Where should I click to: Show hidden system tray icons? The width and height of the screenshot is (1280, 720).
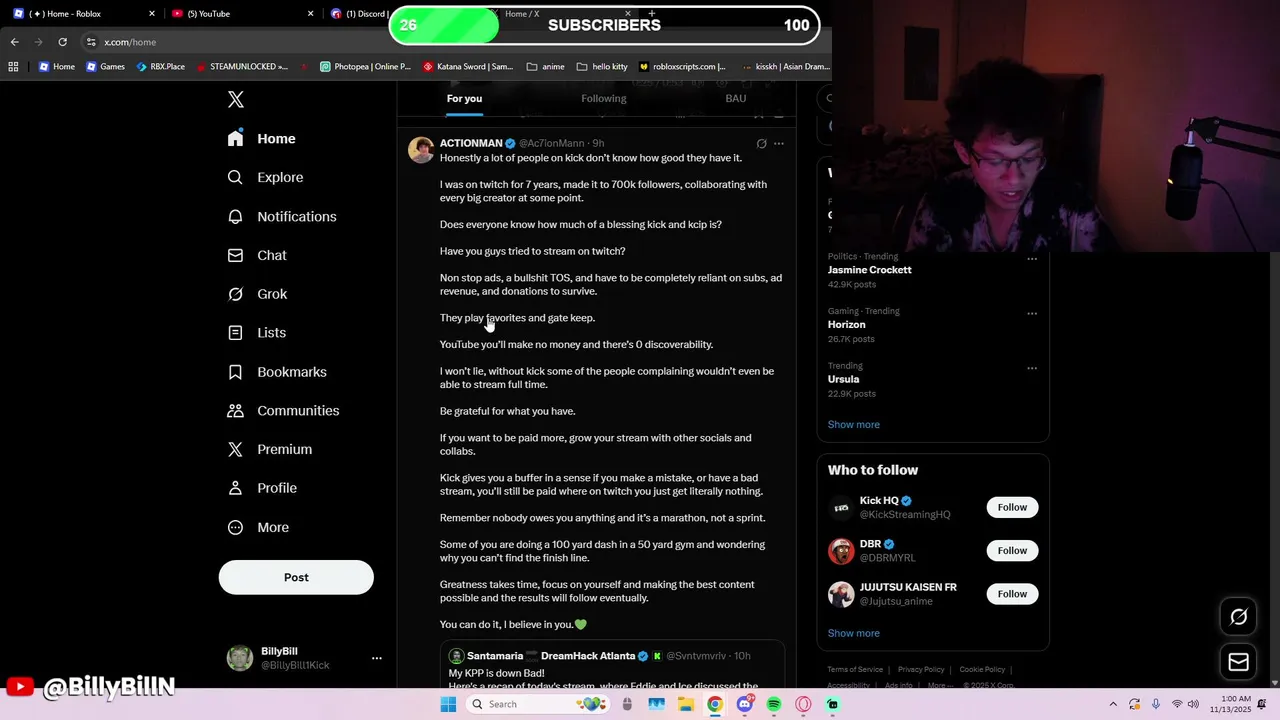coord(1113,704)
